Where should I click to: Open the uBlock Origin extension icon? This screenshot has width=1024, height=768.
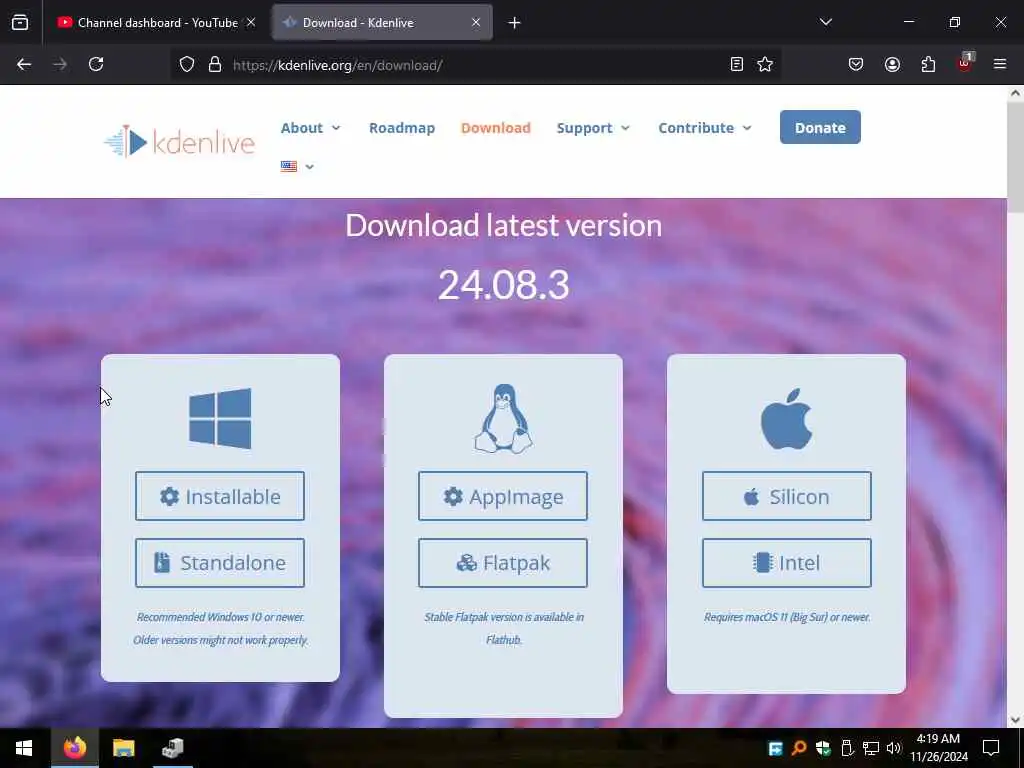click(965, 63)
